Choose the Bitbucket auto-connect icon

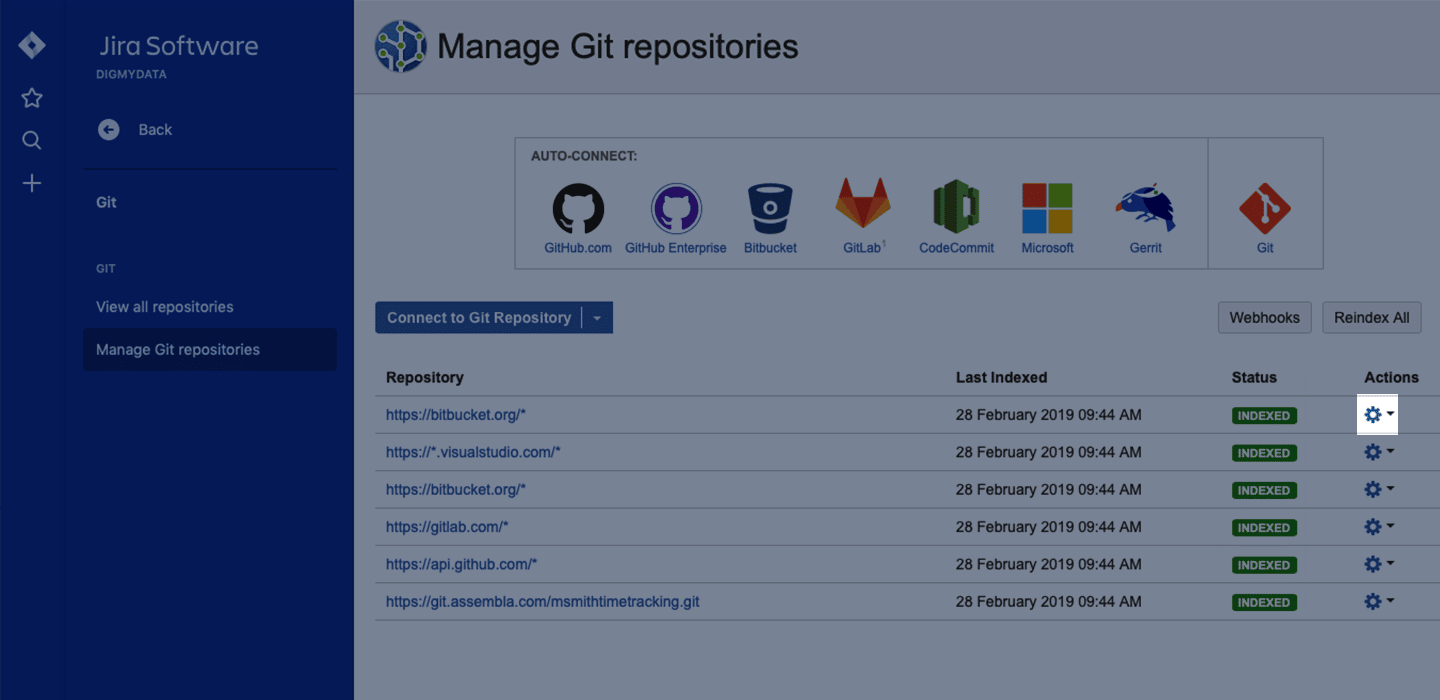(x=770, y=209)
